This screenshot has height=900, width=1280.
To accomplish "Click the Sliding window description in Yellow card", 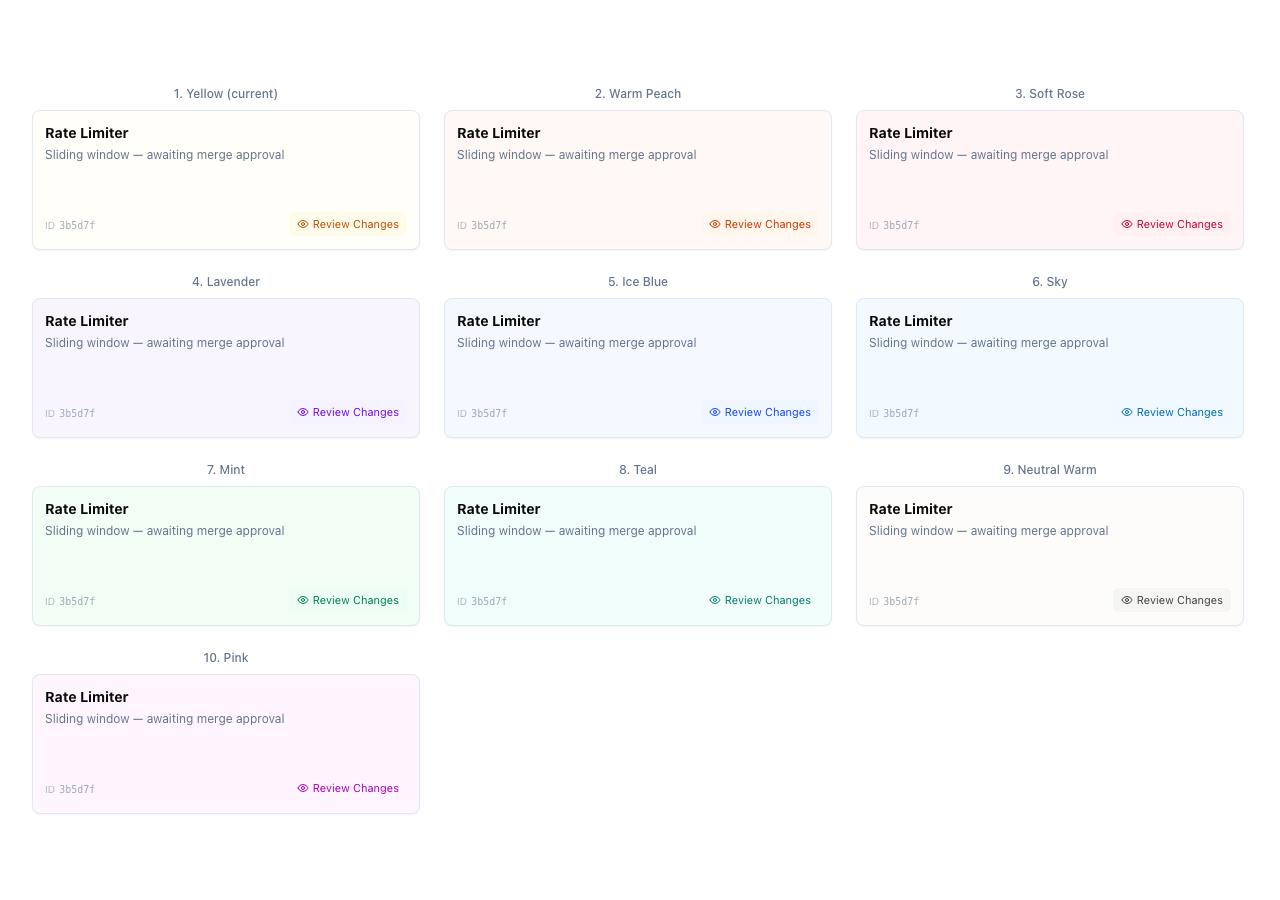I will 165,155.
